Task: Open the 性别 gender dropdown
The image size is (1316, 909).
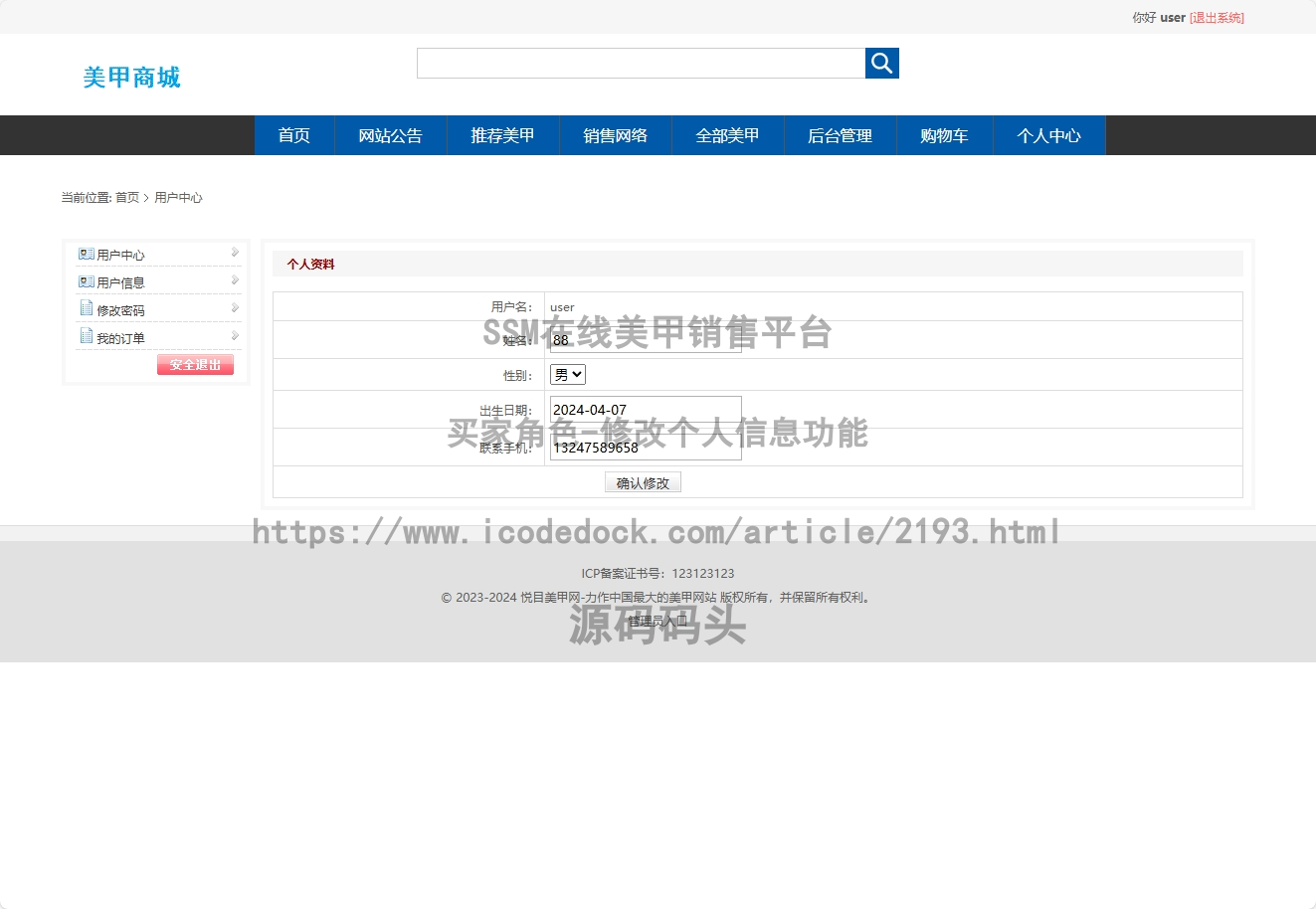Action: [568, 375]
